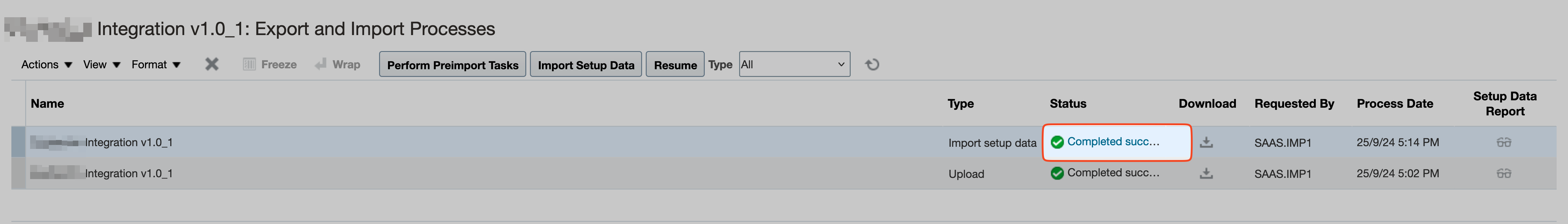
Task: Open the Actions menu
Action: 46,65
